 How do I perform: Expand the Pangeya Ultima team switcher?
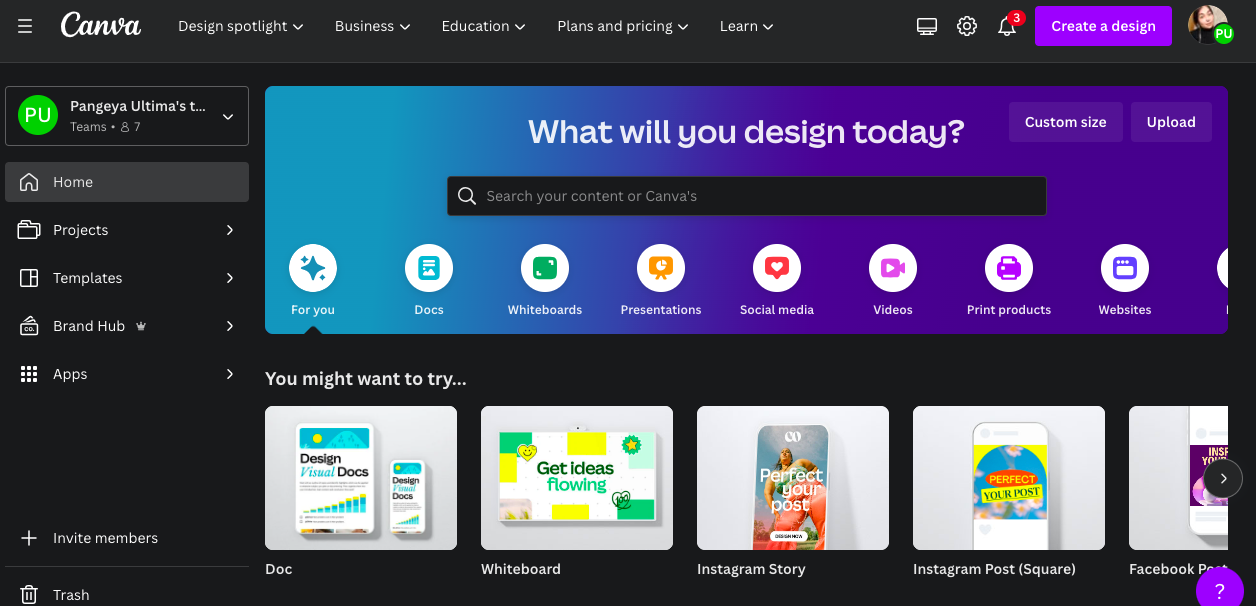click(x=127, y=116)
